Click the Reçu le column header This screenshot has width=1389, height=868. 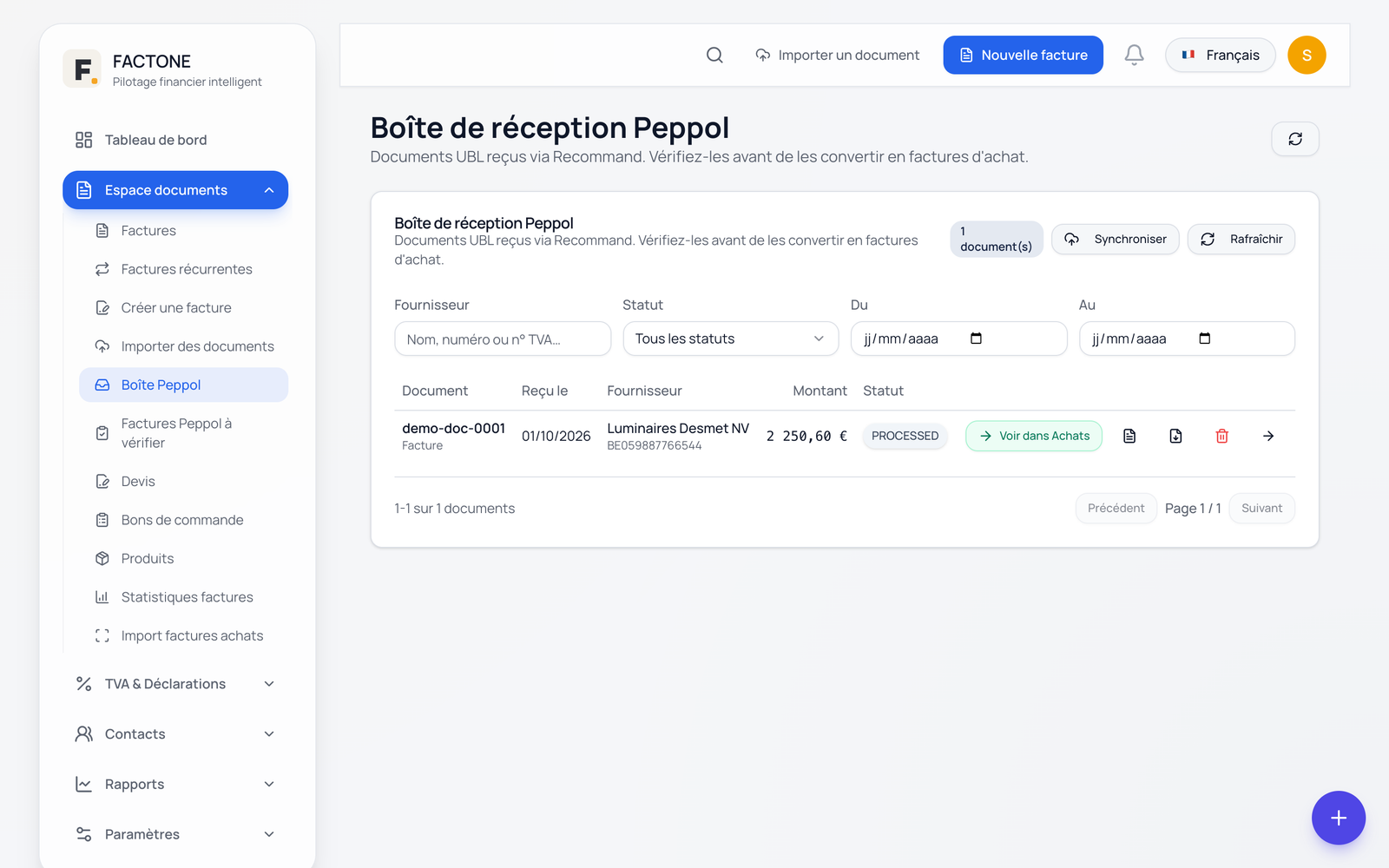click(544, 391)
